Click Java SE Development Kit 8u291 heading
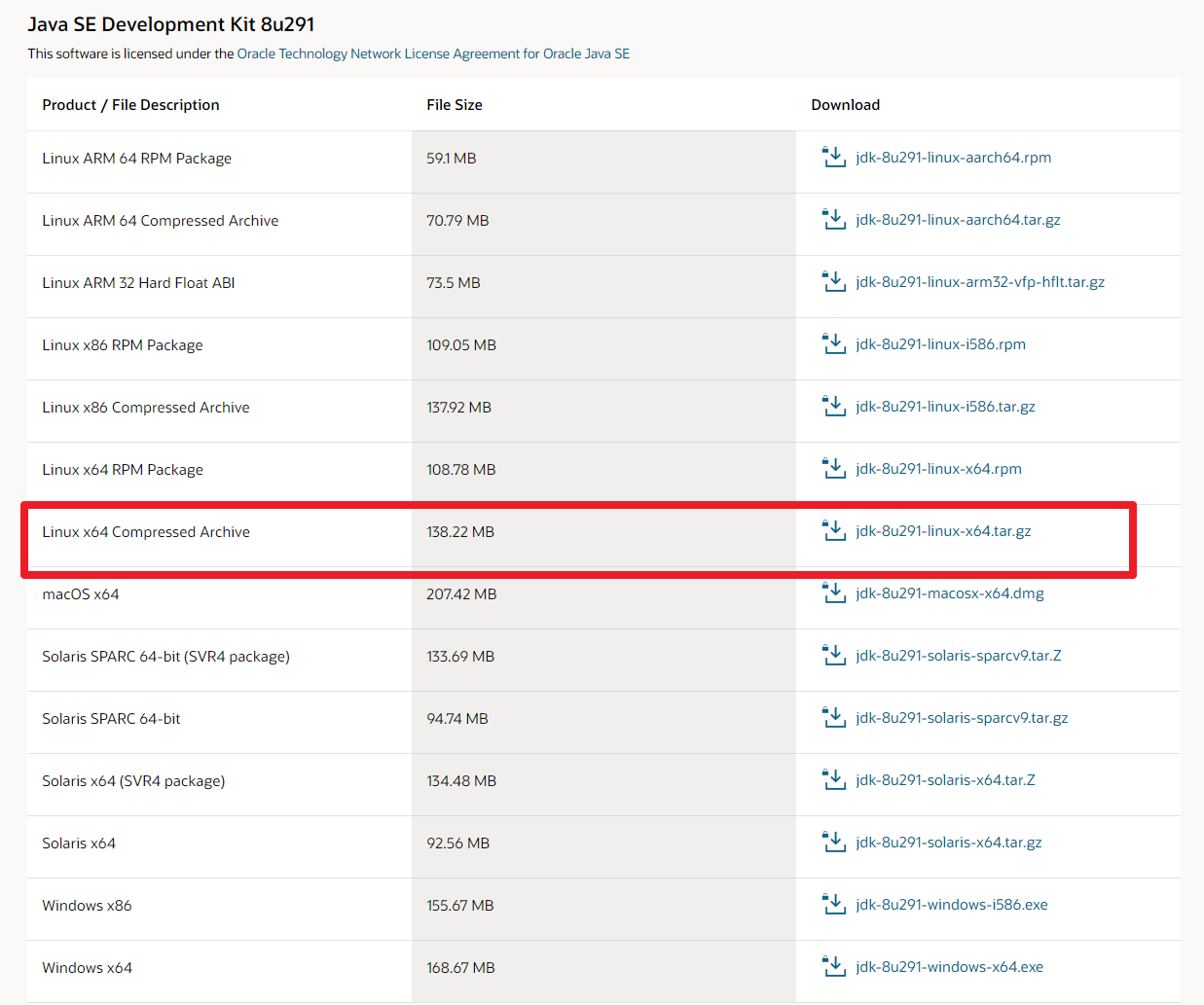The width and height of the screenshot is (1204, 1005). pos(171,24)
